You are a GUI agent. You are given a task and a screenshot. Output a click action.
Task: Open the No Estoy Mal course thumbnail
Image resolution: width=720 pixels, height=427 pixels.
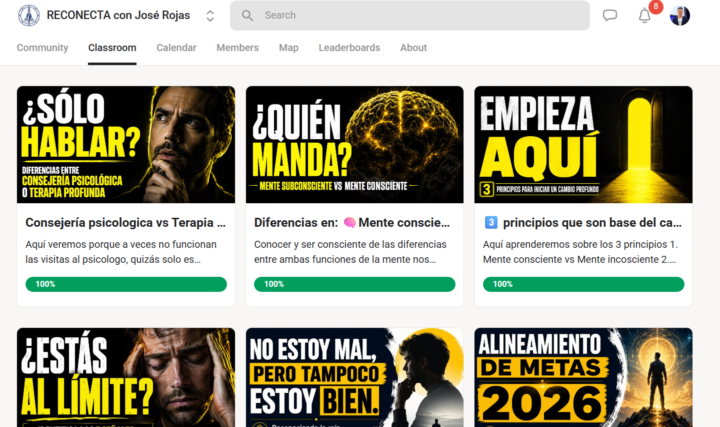point(354,377)
